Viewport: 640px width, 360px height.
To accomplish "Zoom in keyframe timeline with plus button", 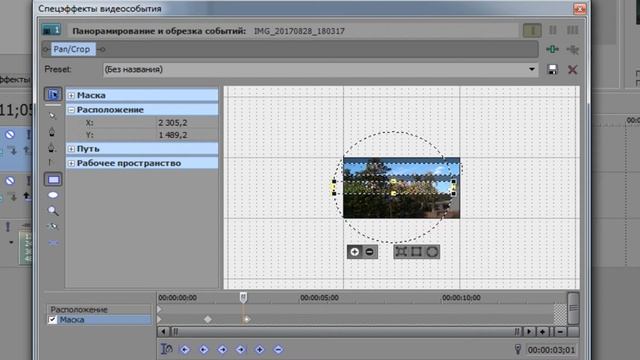I will (x=542, y=332).
